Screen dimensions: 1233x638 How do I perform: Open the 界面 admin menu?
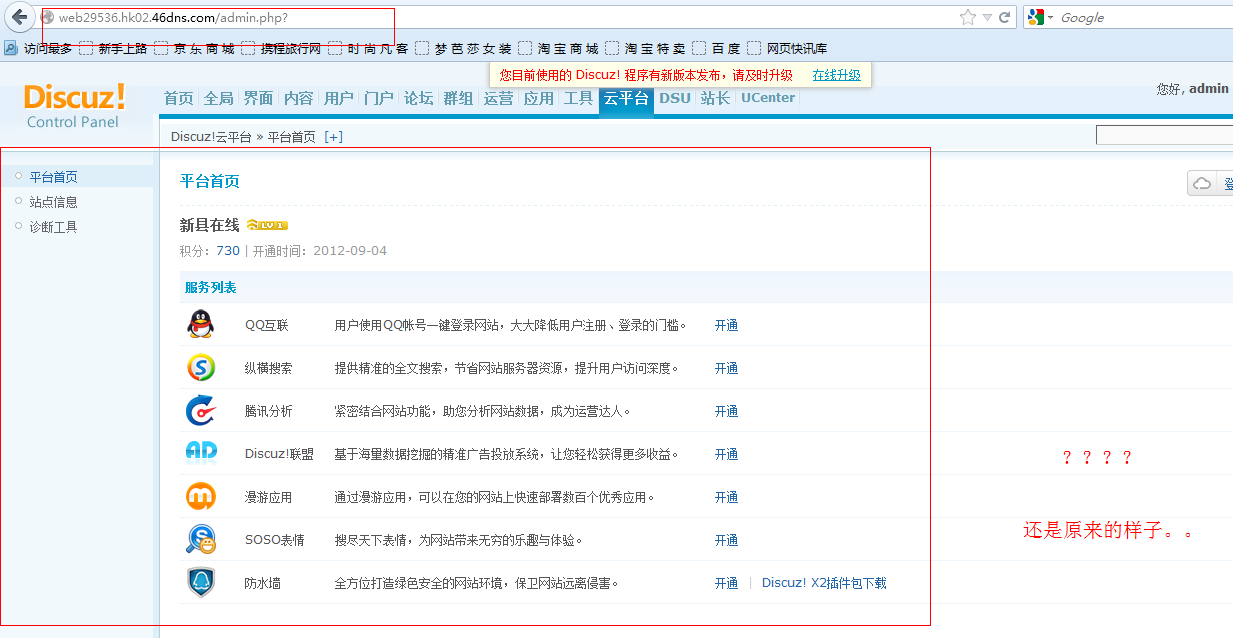click(x=259, y=98)
